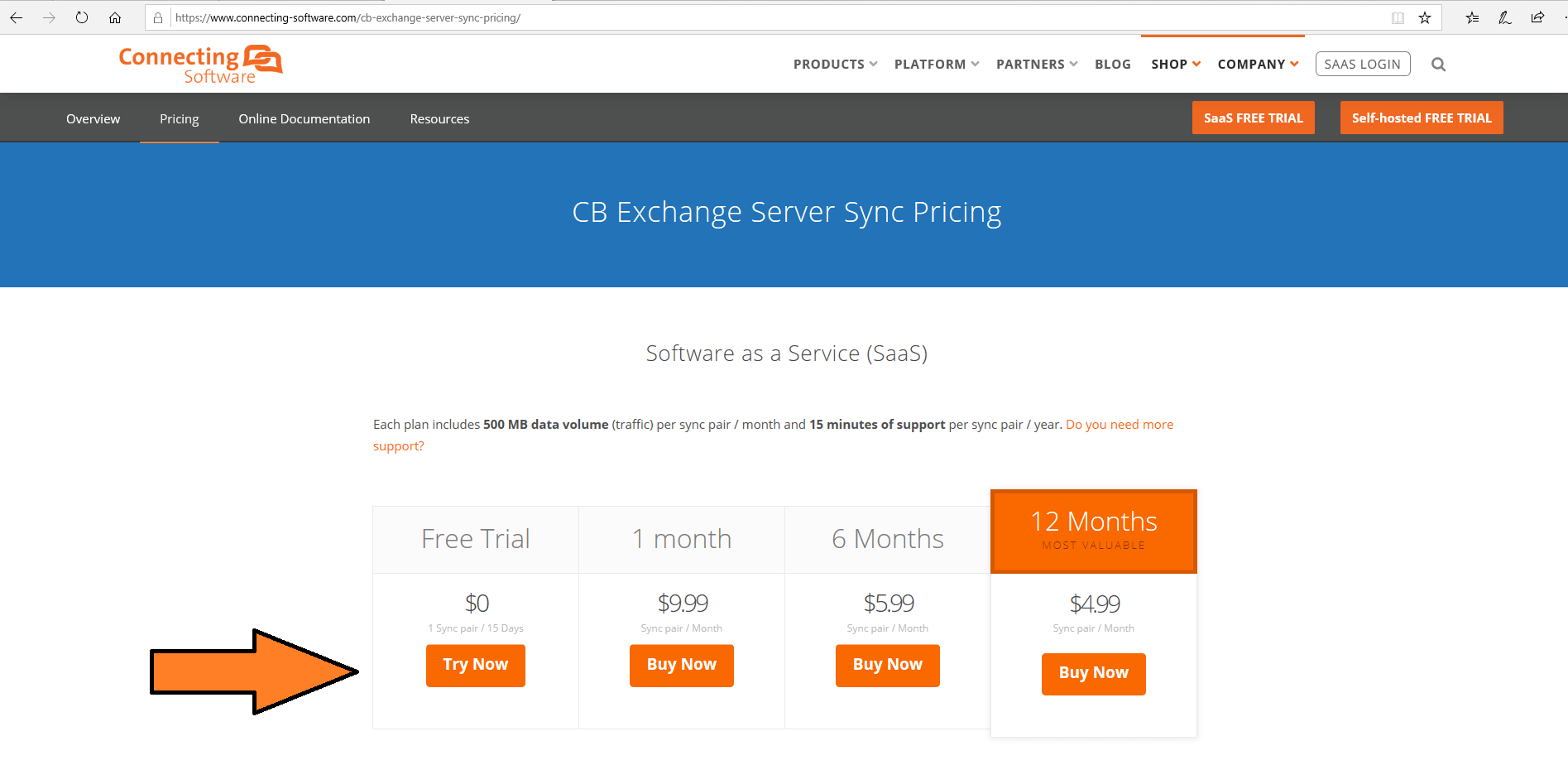Follow the 'Do you need more support?' link
Screen dimensions: 1568x765
[x=1119, y=425]
